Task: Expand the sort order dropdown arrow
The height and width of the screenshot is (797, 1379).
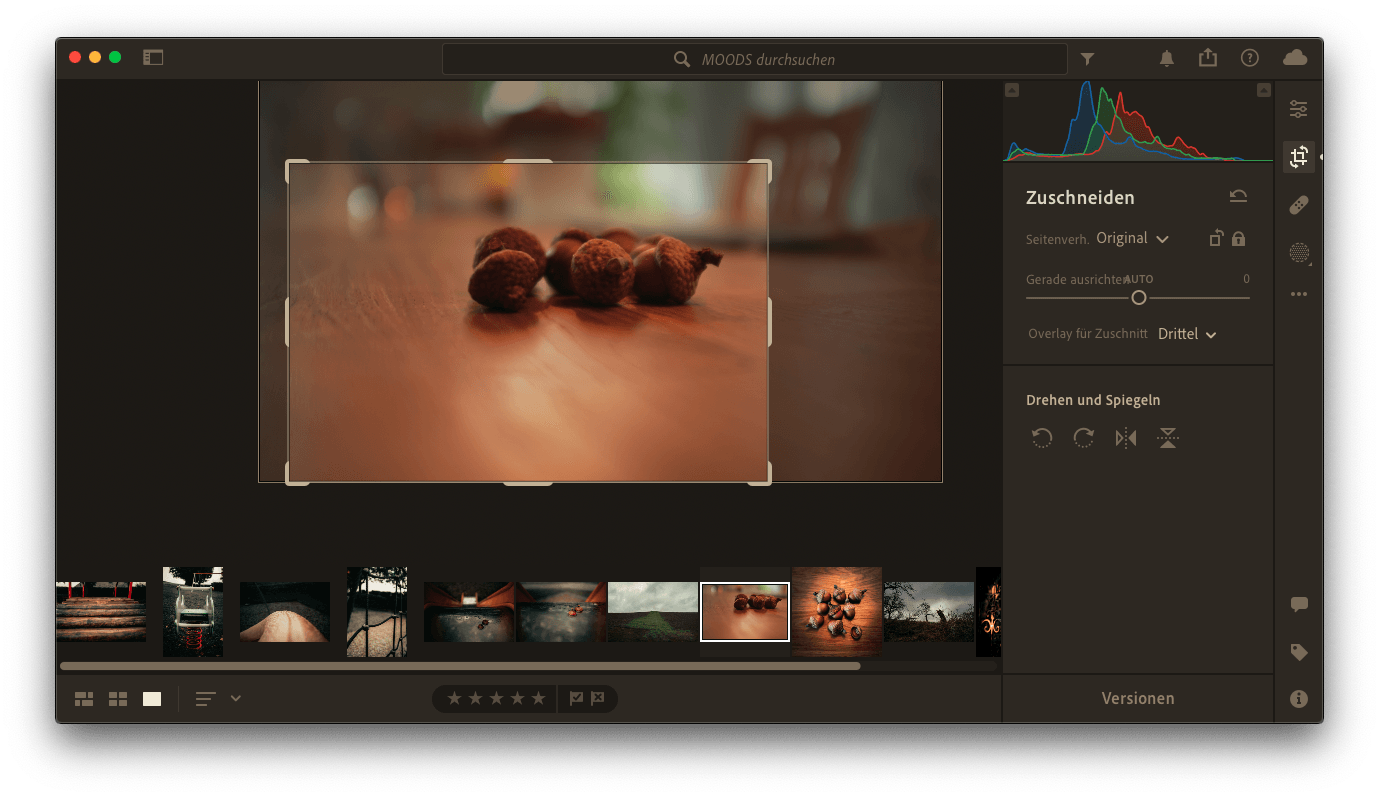Action: point(236,698)
